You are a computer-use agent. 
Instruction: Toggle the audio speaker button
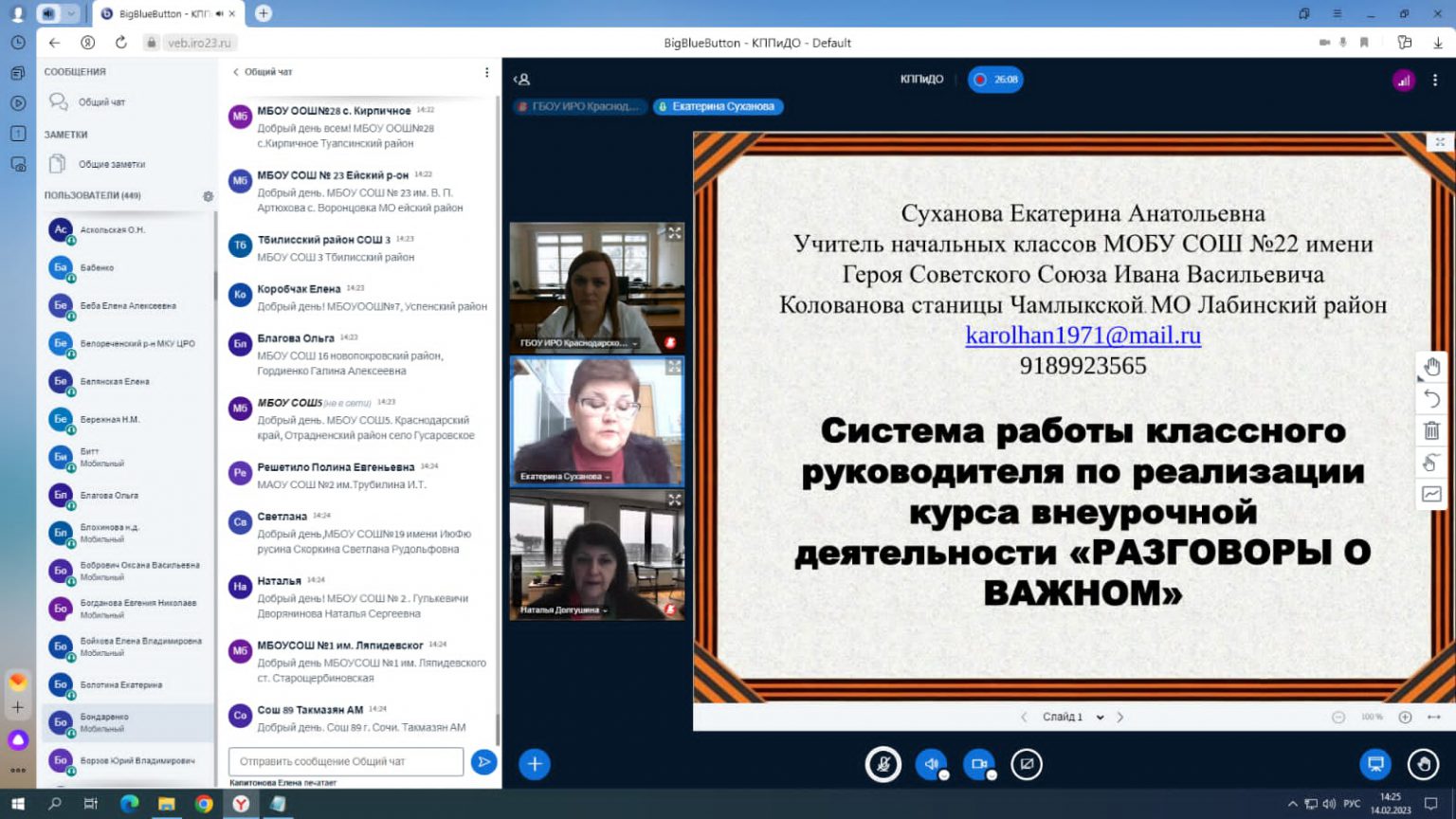(931, 764)
